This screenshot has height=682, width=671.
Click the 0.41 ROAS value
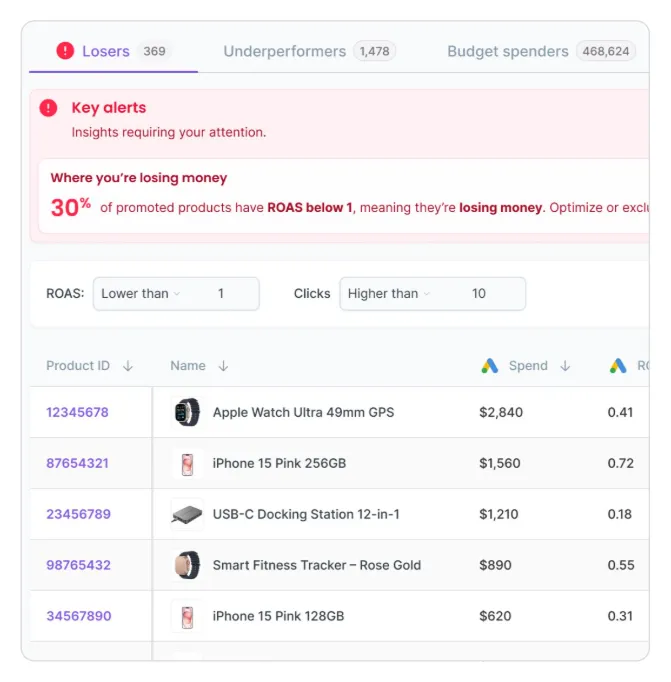pyautogui.click(x=620, y=412)
